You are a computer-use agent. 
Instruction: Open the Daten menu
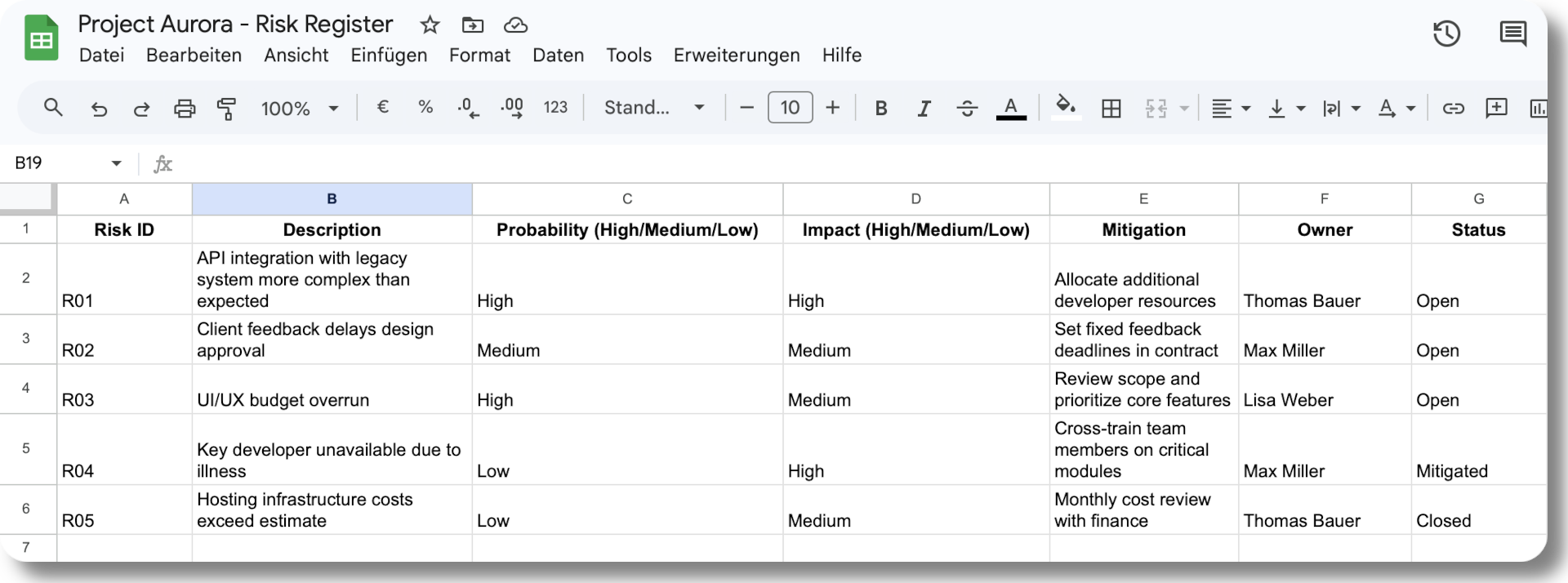point(558,55)
